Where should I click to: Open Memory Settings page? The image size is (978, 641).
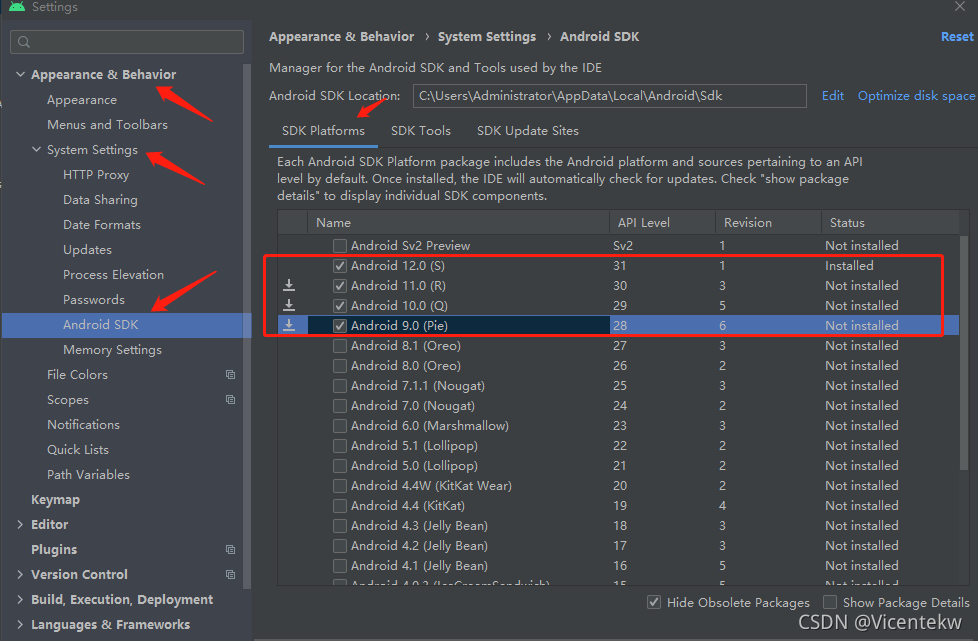coord(112,350)
